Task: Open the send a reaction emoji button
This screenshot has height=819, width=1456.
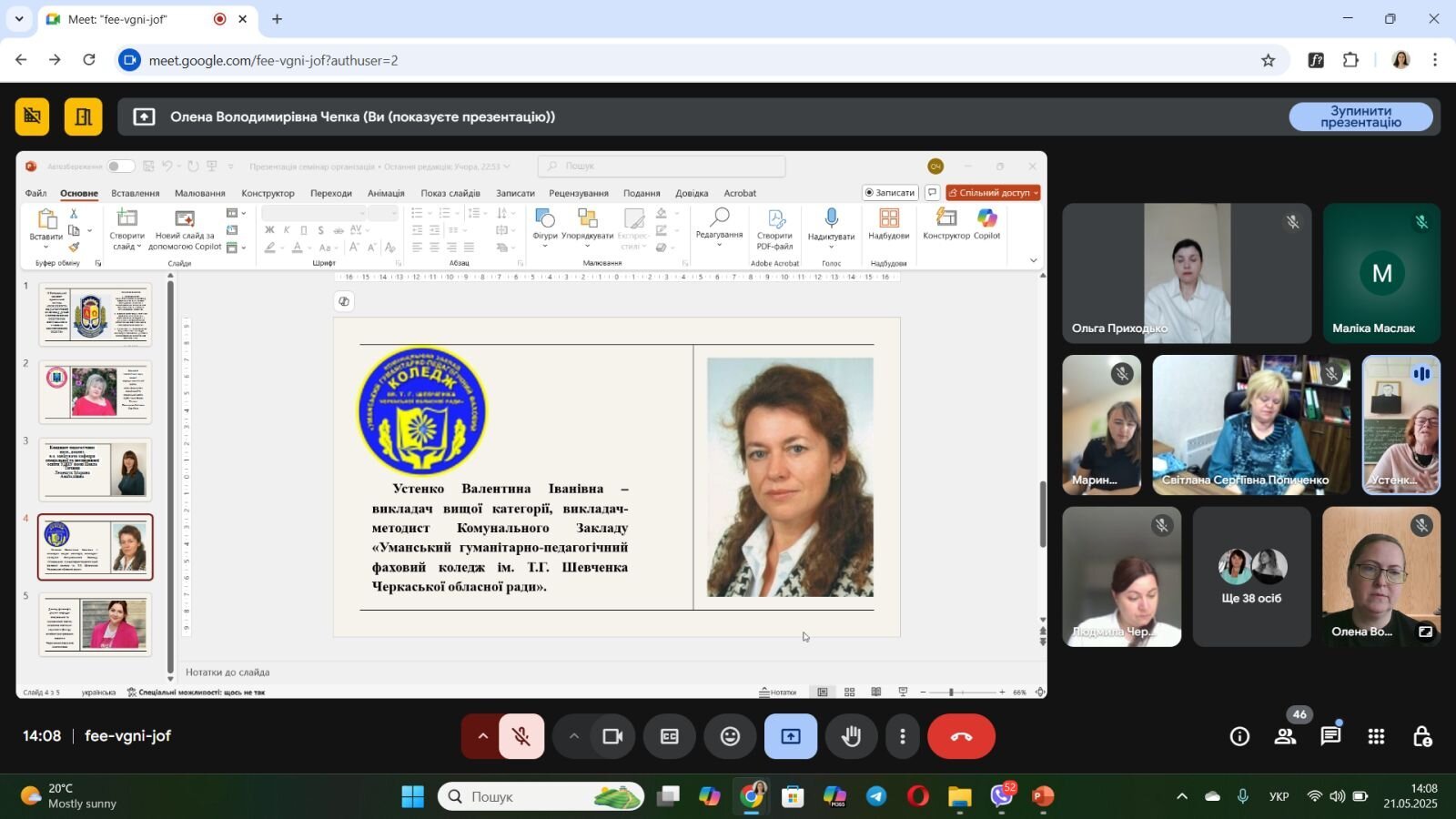Action: [x=730, y=736]
